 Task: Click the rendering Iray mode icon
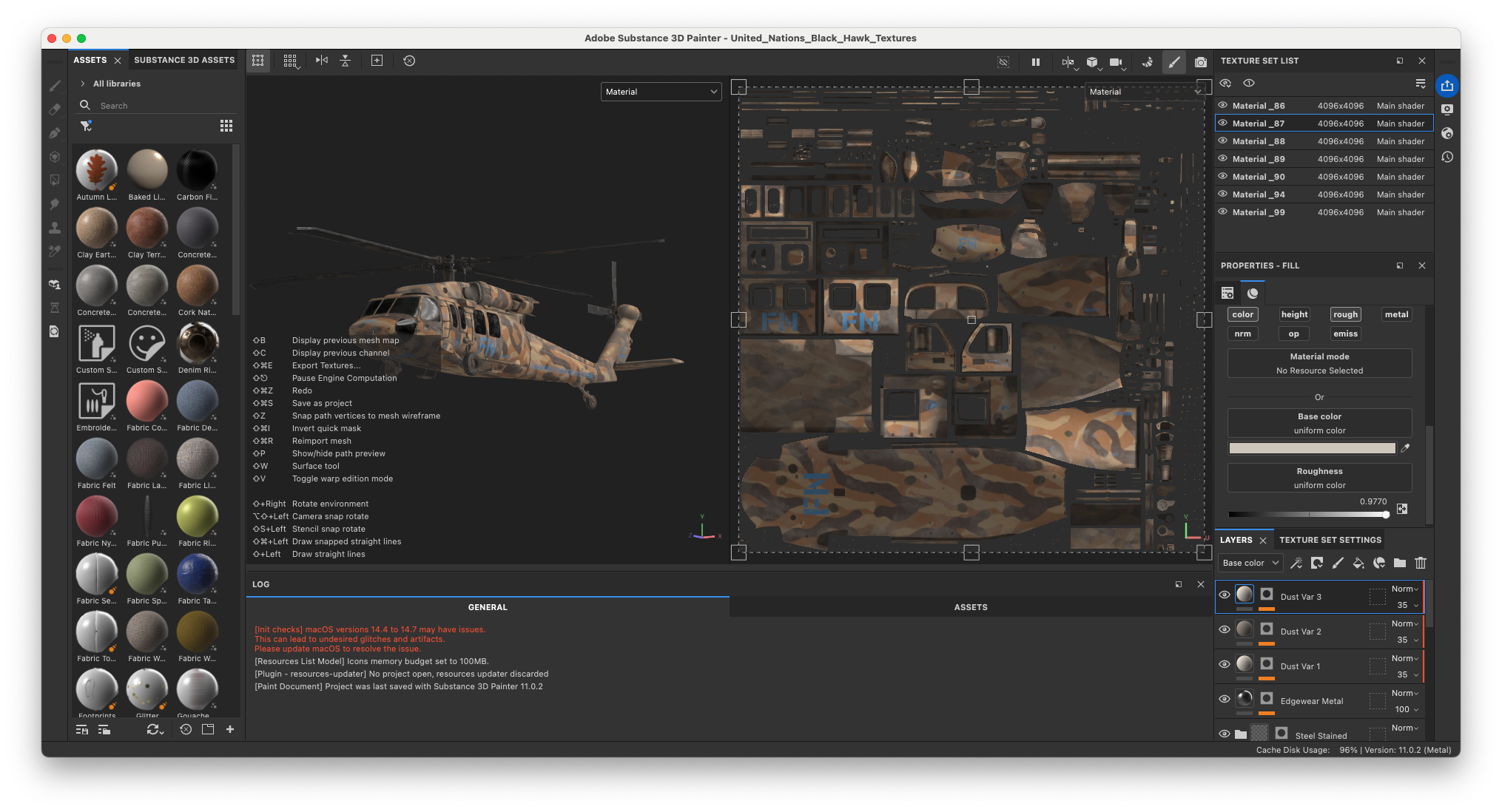point(1148,62)
